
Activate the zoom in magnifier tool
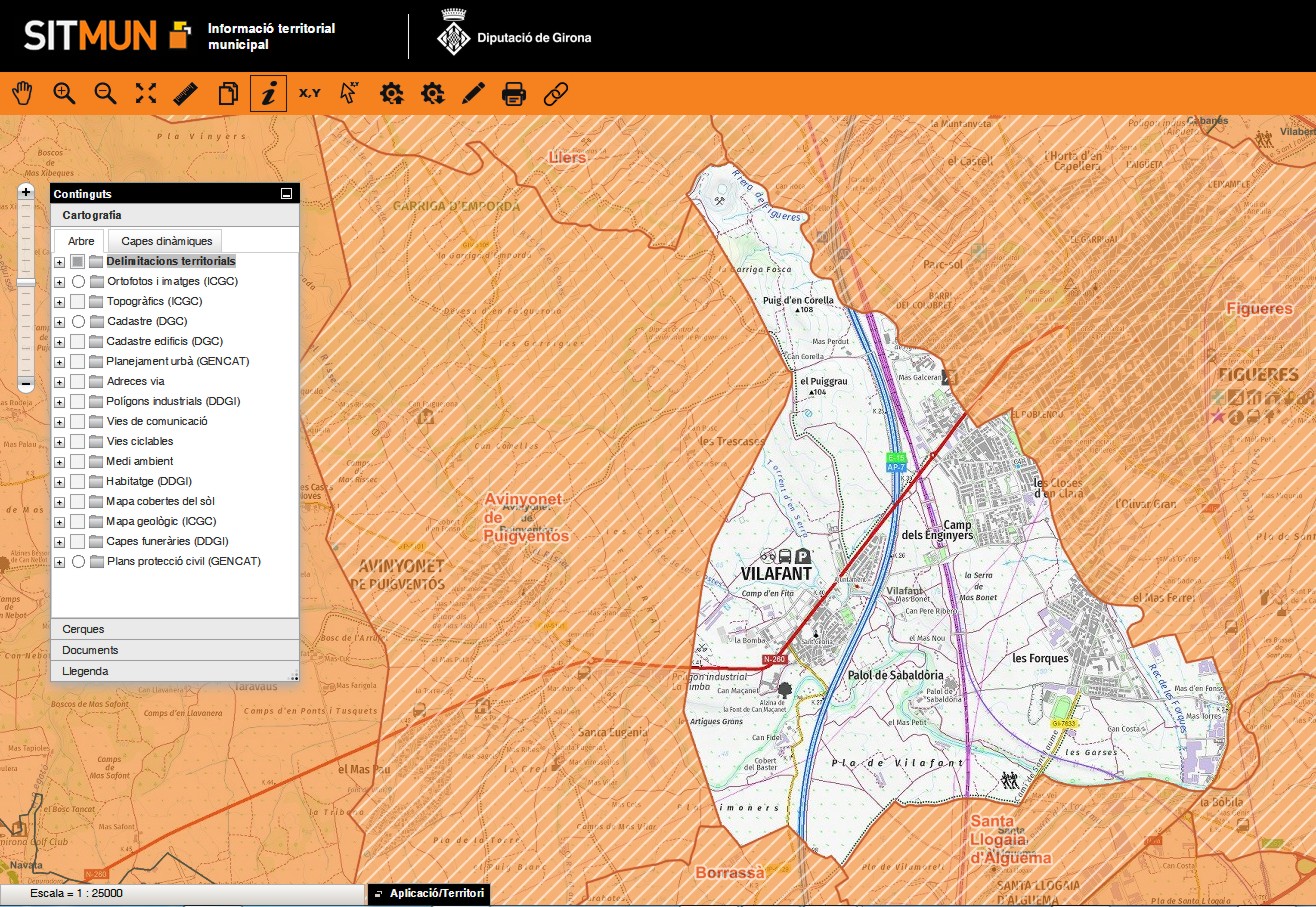[64, 94]
